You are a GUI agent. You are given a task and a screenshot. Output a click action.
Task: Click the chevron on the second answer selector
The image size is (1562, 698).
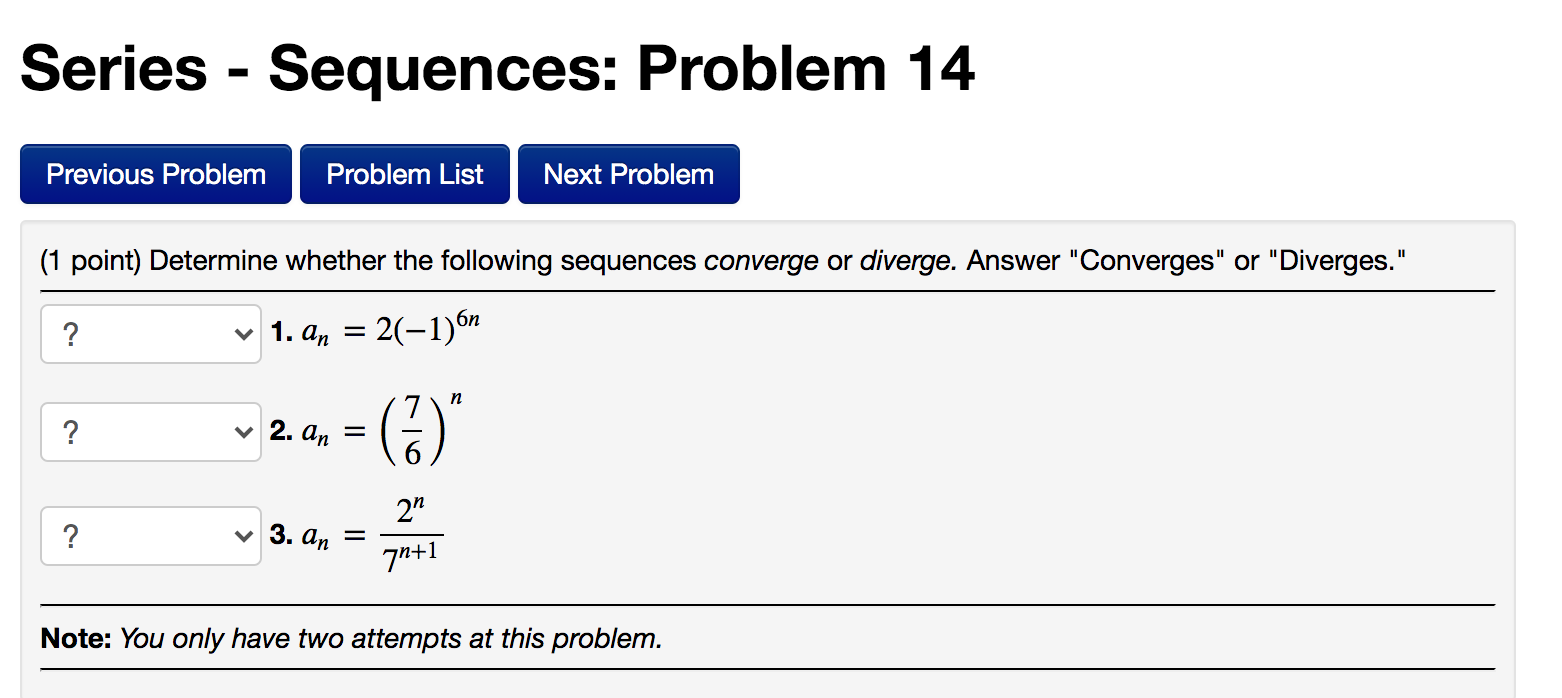[242, 432]
